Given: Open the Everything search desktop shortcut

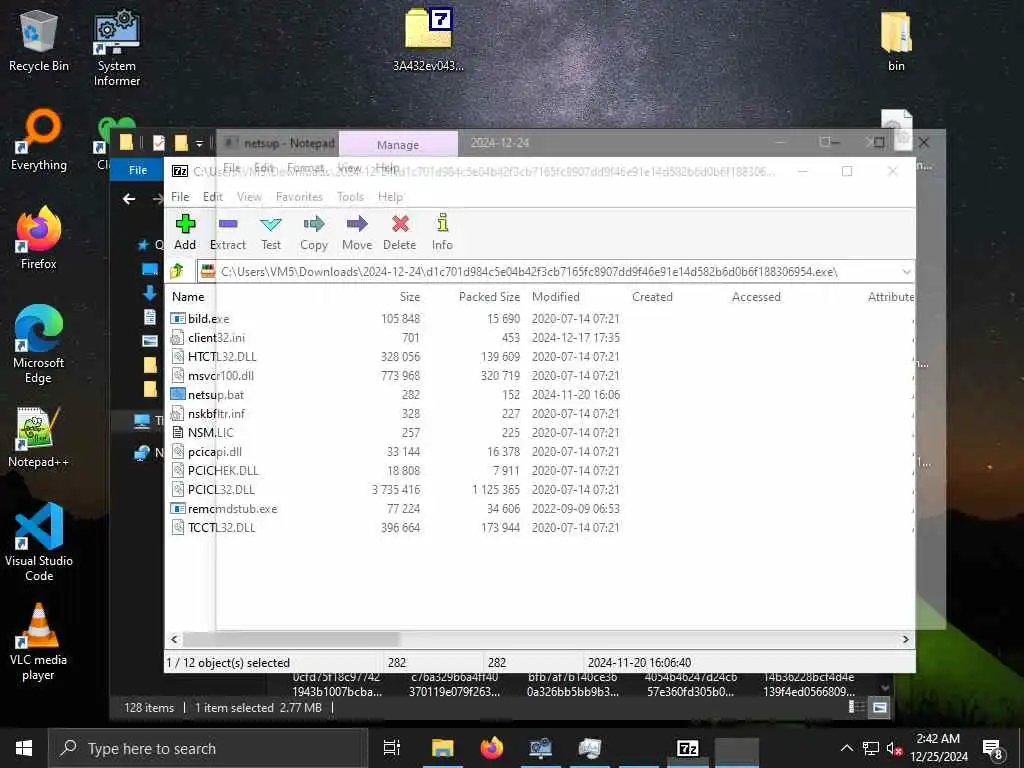Looking at the screenshot, I should (39, 140).
